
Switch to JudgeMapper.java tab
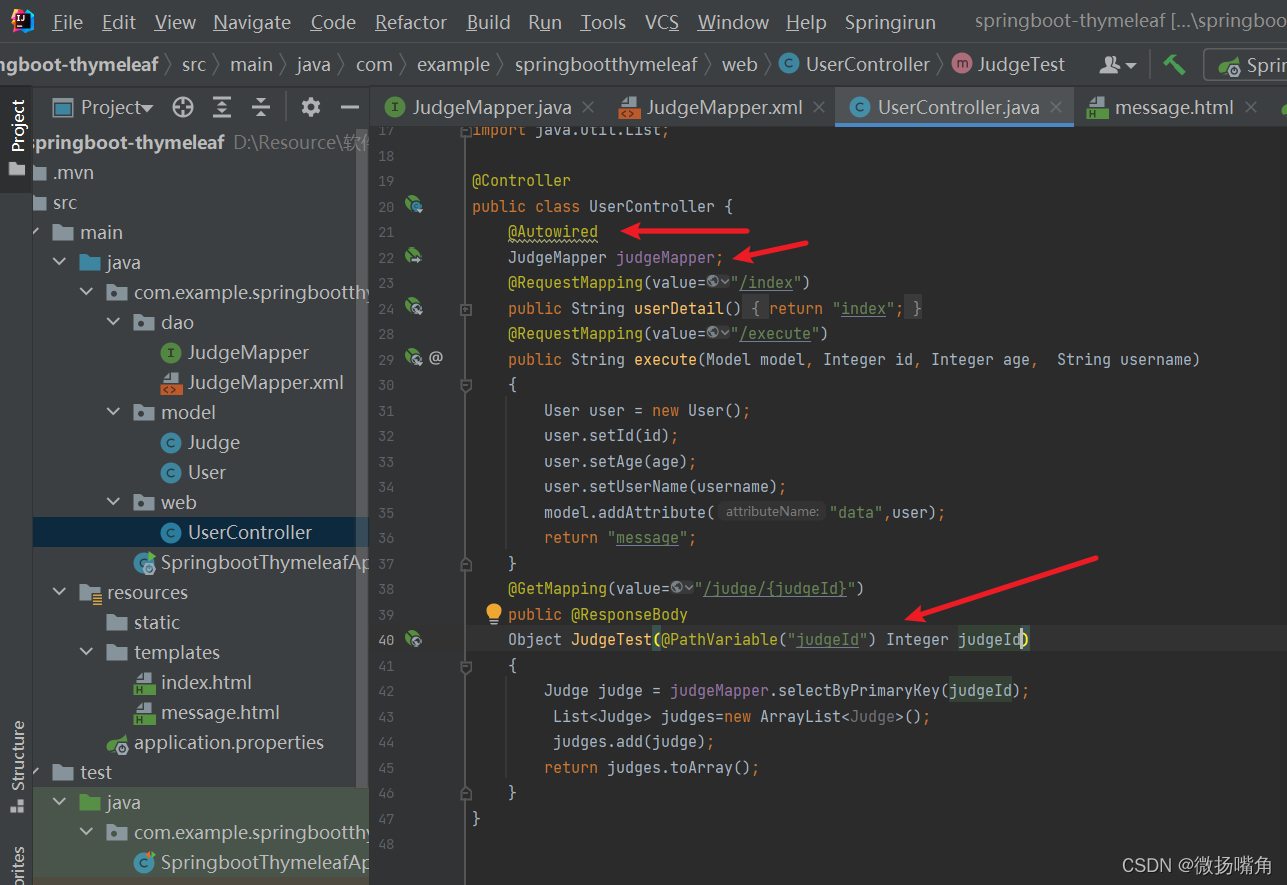[x=480, y=107]
